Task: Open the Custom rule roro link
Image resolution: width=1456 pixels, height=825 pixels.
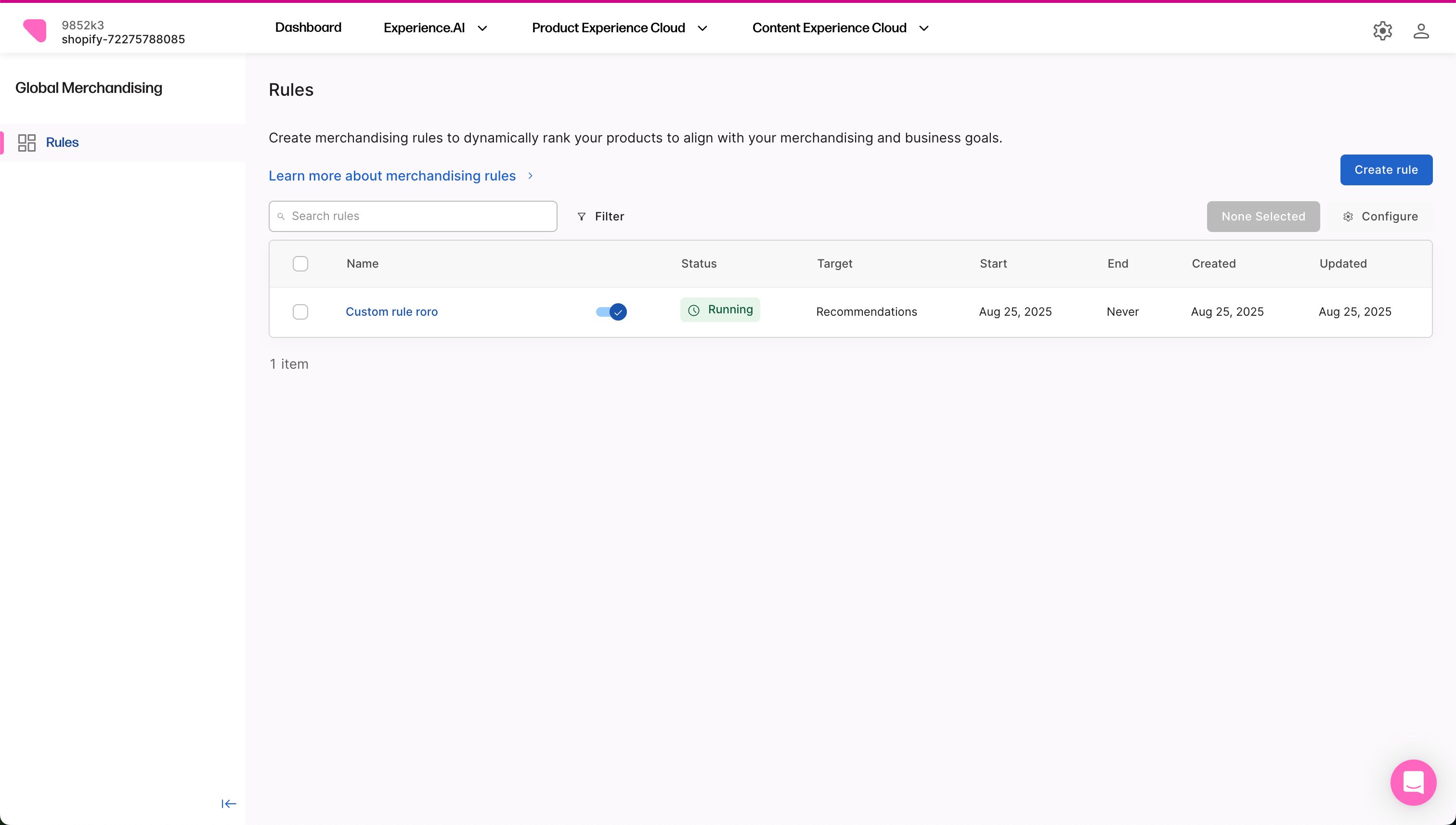Action: 391,311
